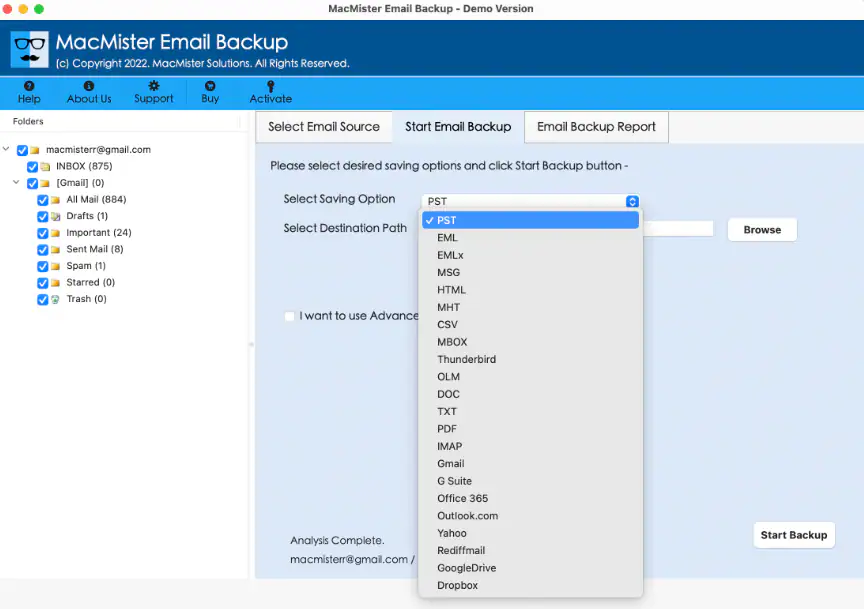Screen dimensions: 864x609
Task: Select TXT from the dropdown
Action: coord(530,411)
